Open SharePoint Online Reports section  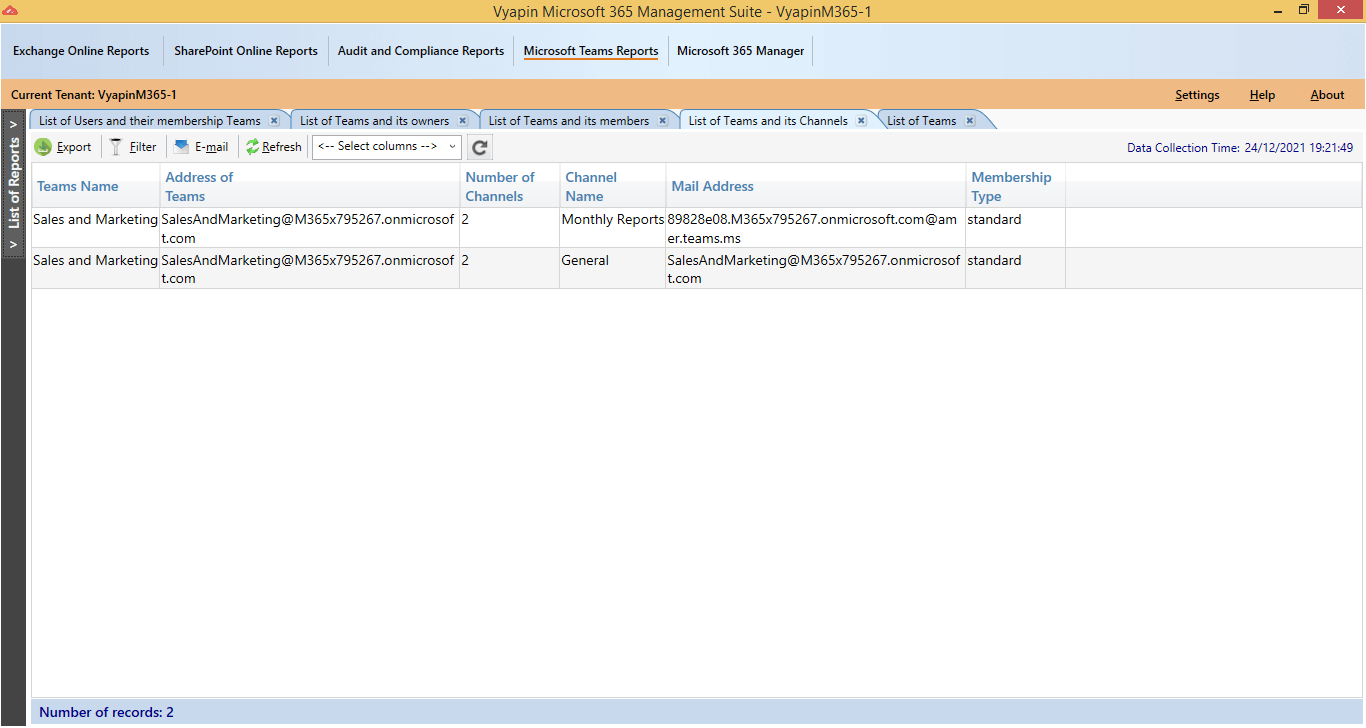pyautogui.click(x=246, y=51)
